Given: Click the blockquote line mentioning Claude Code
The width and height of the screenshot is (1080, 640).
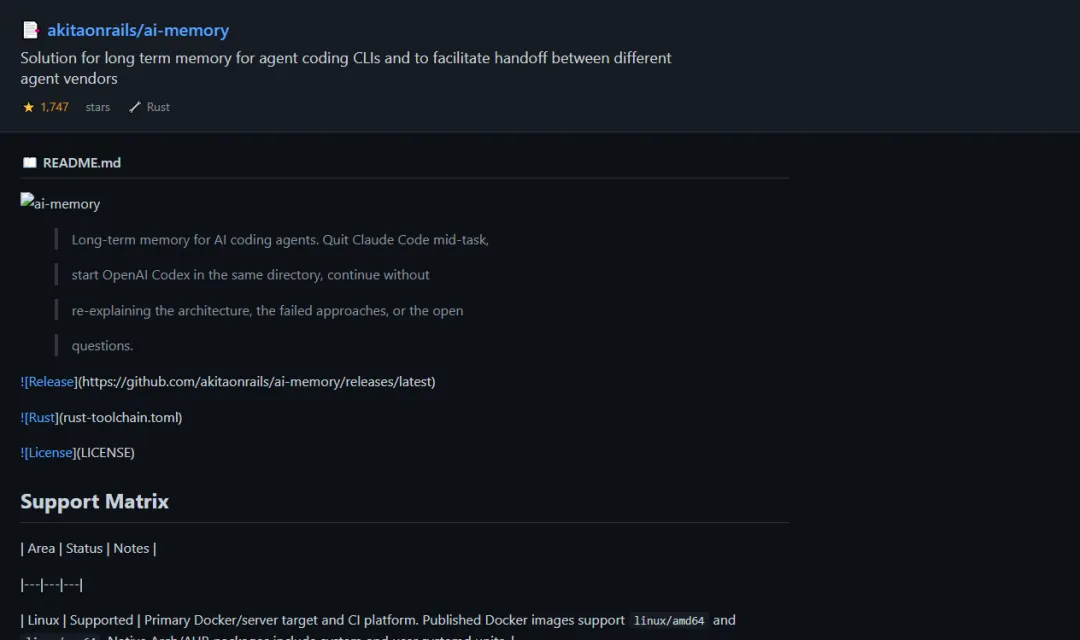Looking at the screenshot, I should [280, 240].
